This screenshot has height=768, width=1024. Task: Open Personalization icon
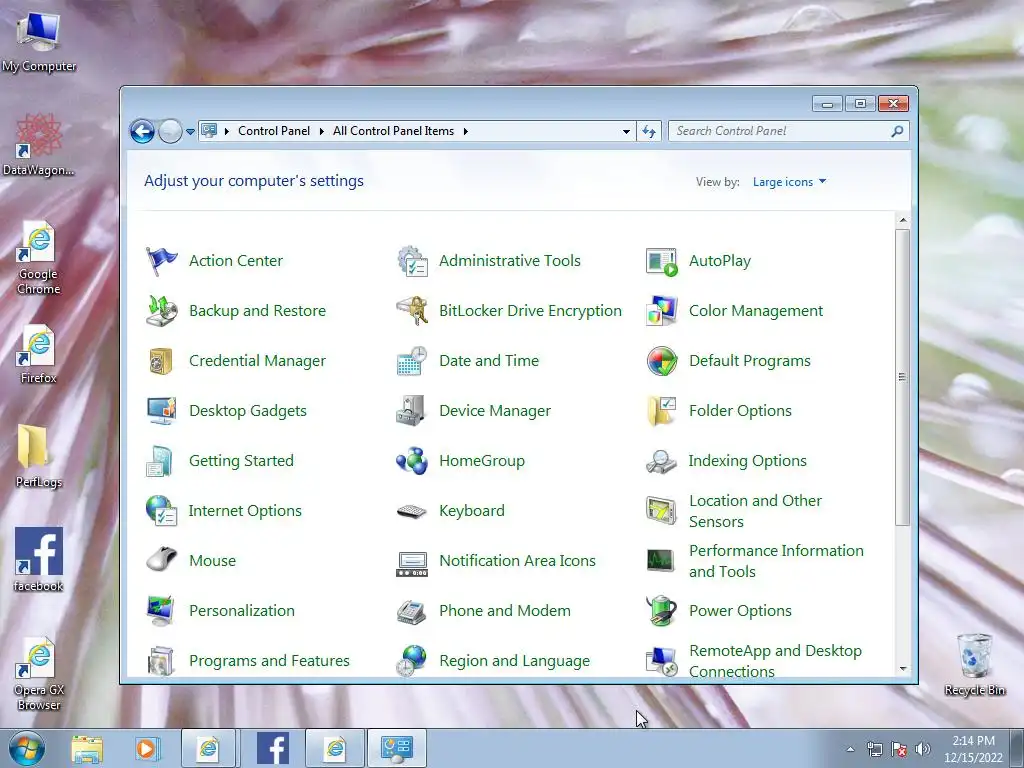click(161, 611)
